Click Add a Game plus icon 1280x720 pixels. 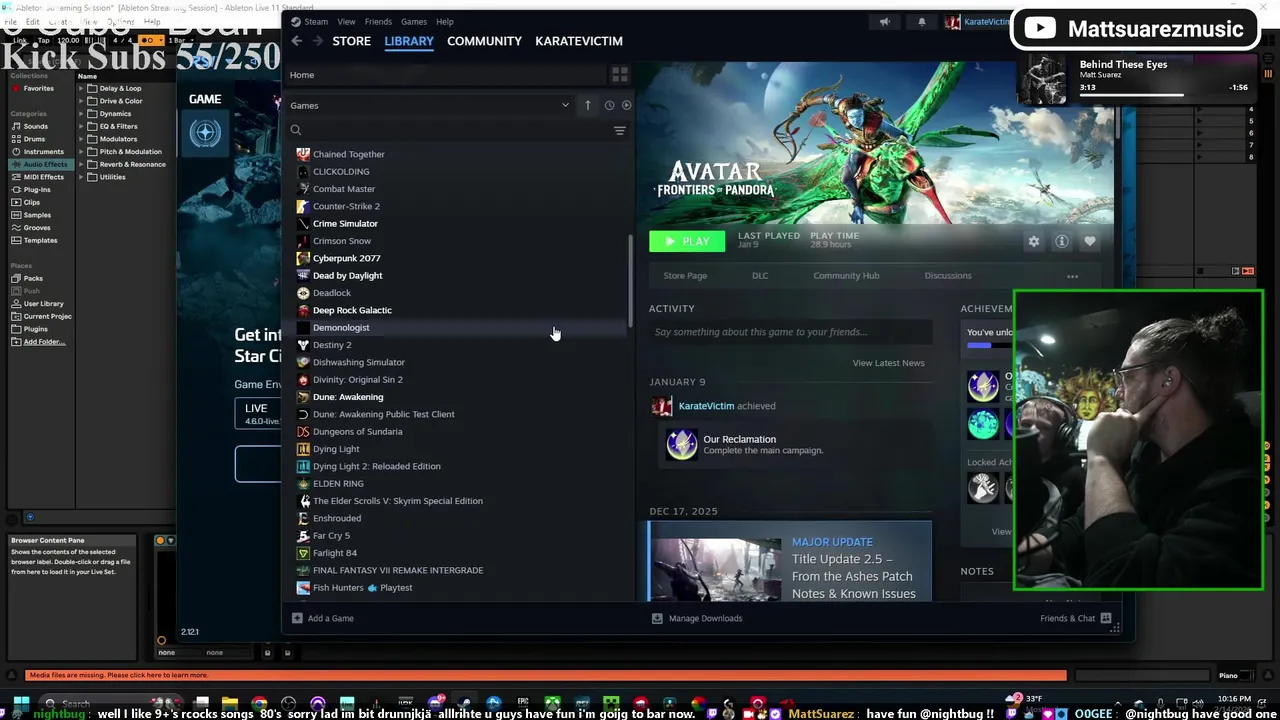pos(297,618)
